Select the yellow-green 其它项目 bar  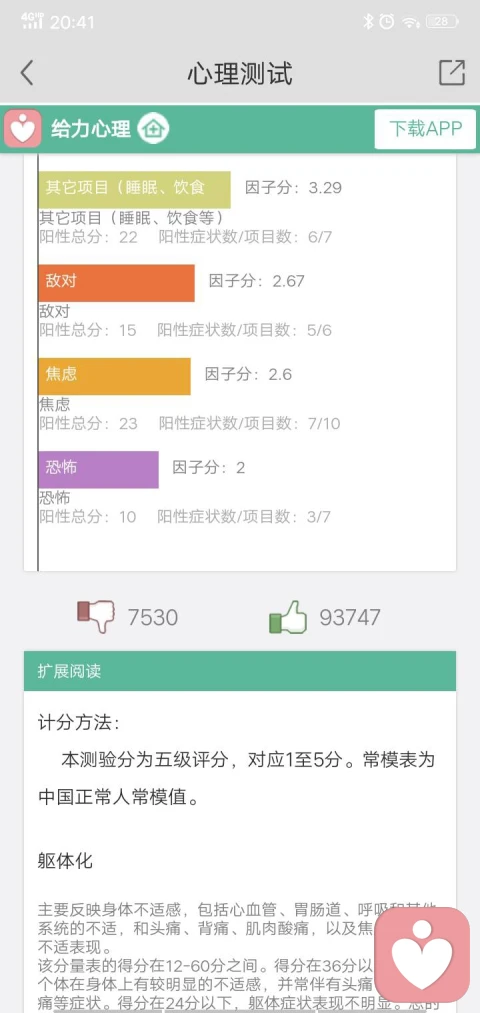tap(134, 189)
